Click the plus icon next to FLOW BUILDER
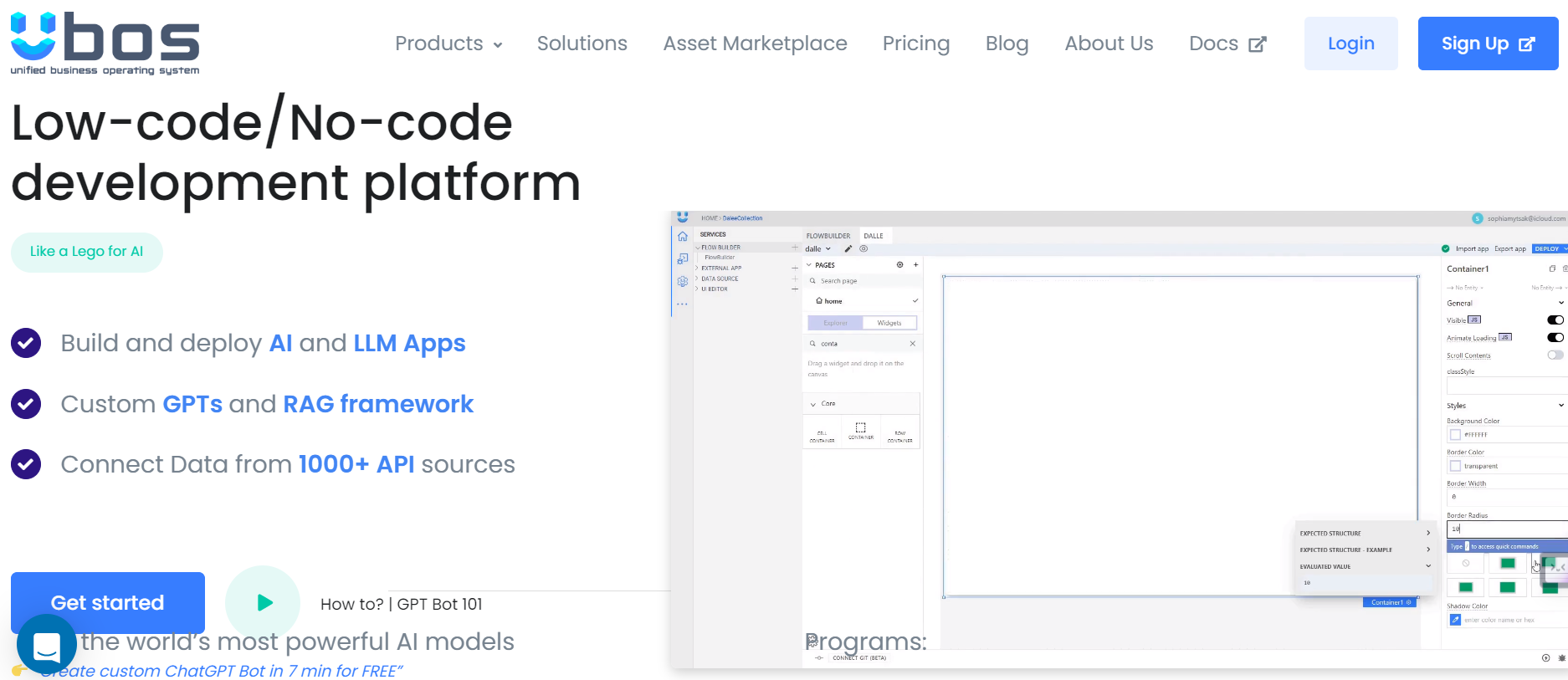 click(x=795, y=248)
